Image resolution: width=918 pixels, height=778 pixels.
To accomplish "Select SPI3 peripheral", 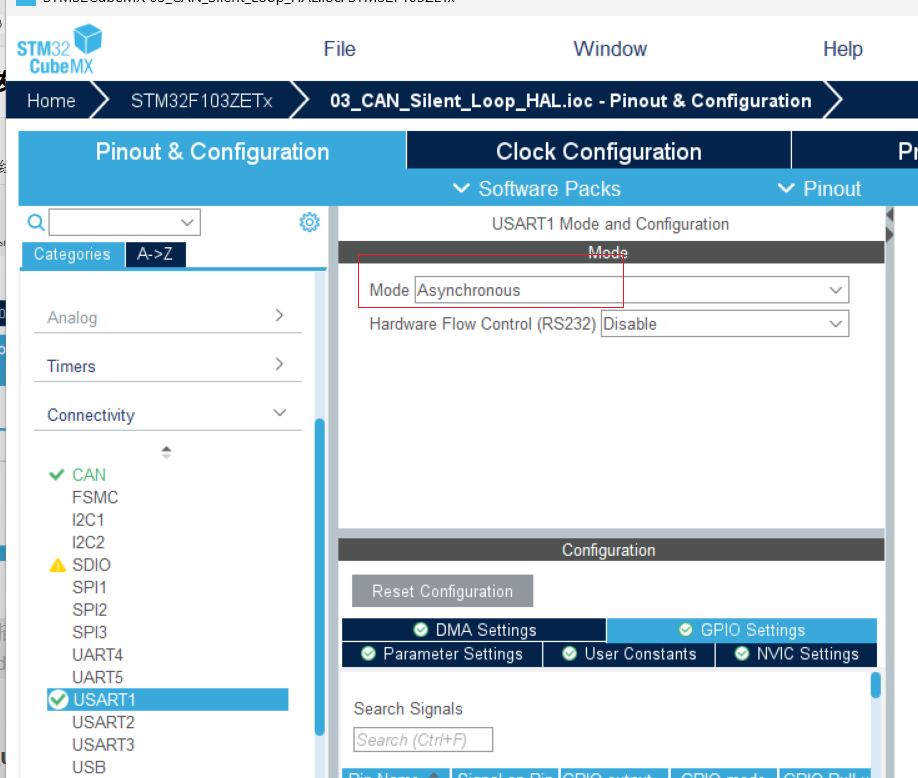I will pos(90,632).
